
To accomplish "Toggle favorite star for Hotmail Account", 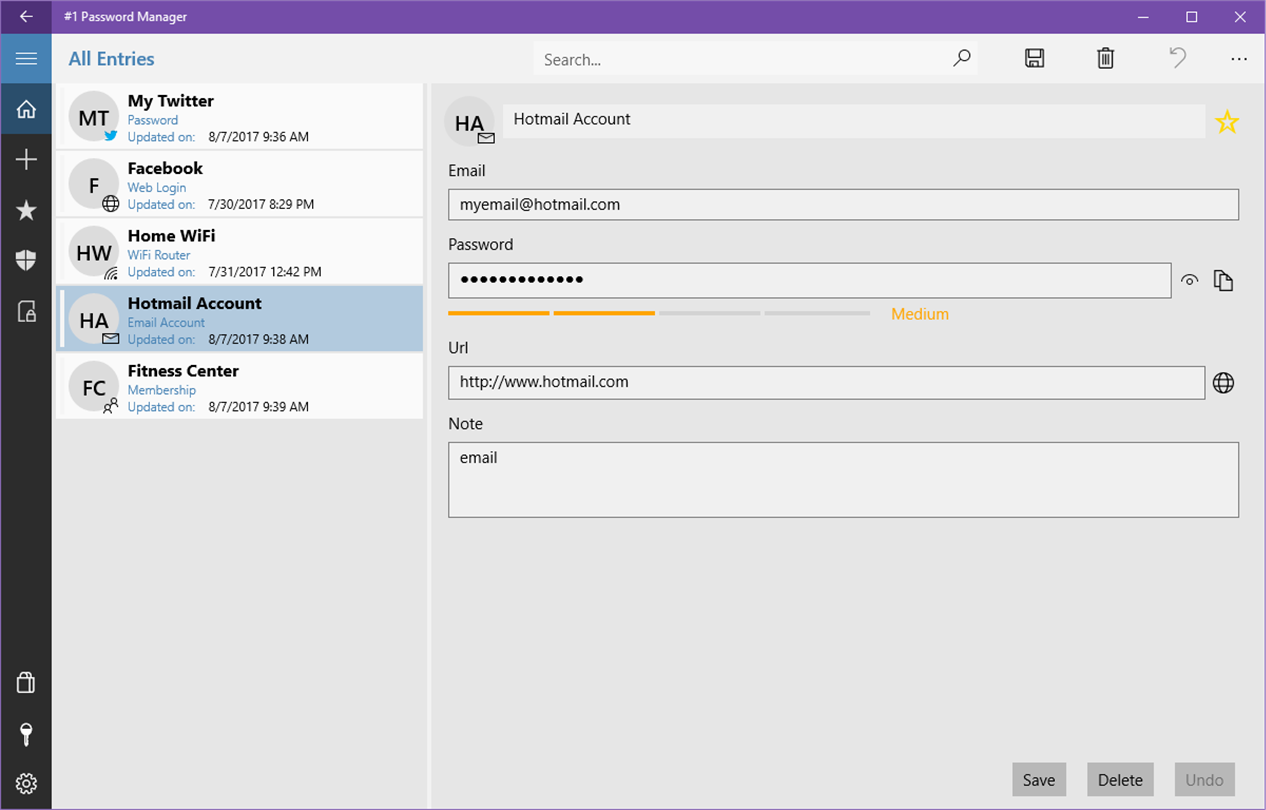I will pyautogui.click(x=1227, y=122).
